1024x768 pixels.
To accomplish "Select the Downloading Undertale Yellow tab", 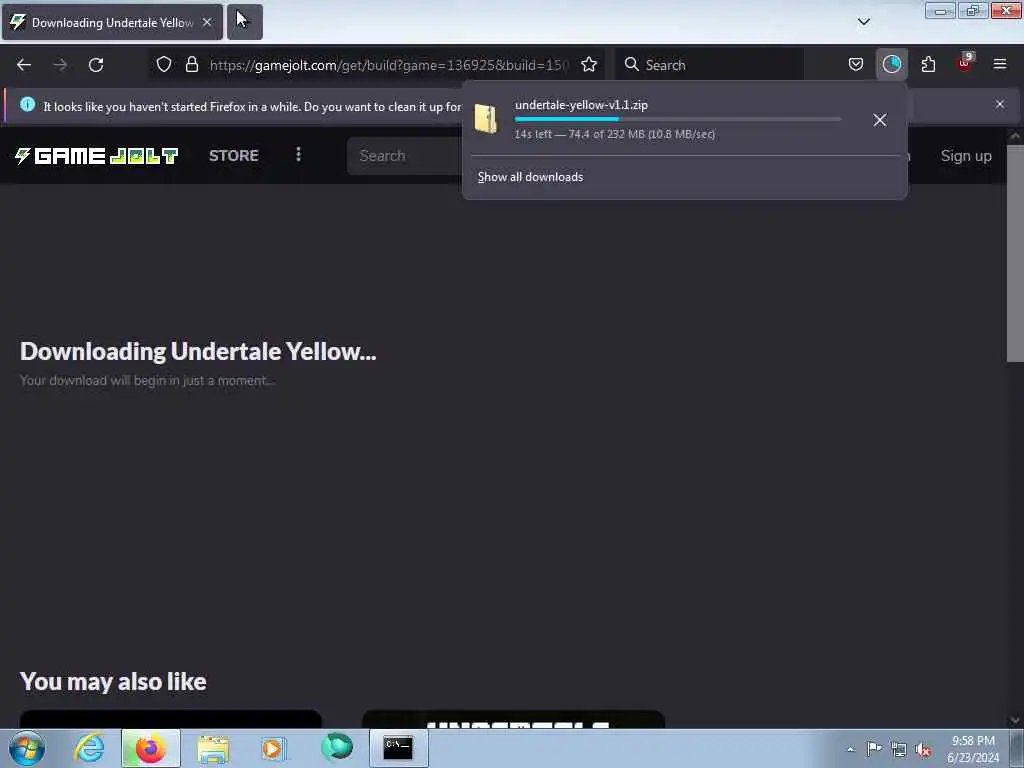I will [112, 22].
